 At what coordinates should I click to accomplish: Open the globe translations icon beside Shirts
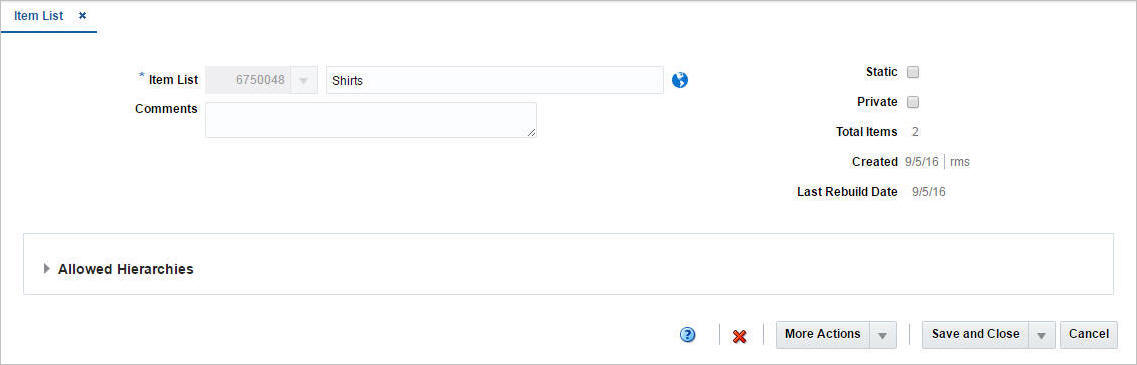679,81
